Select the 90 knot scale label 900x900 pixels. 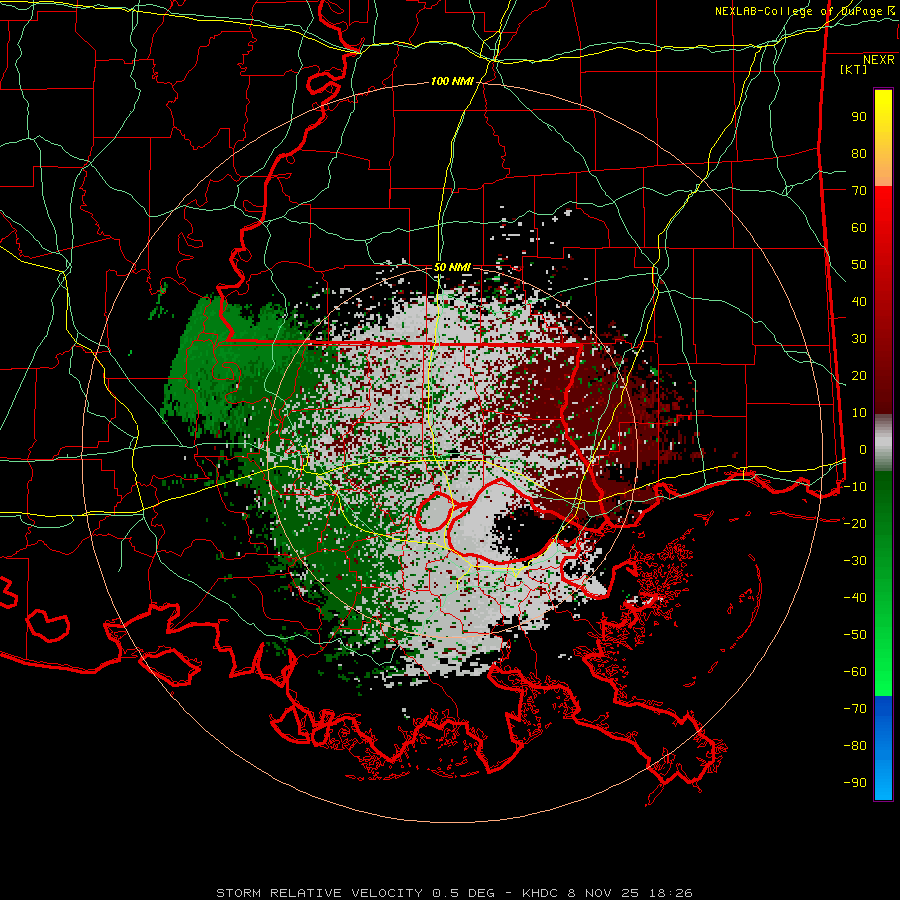coord(859,117)
